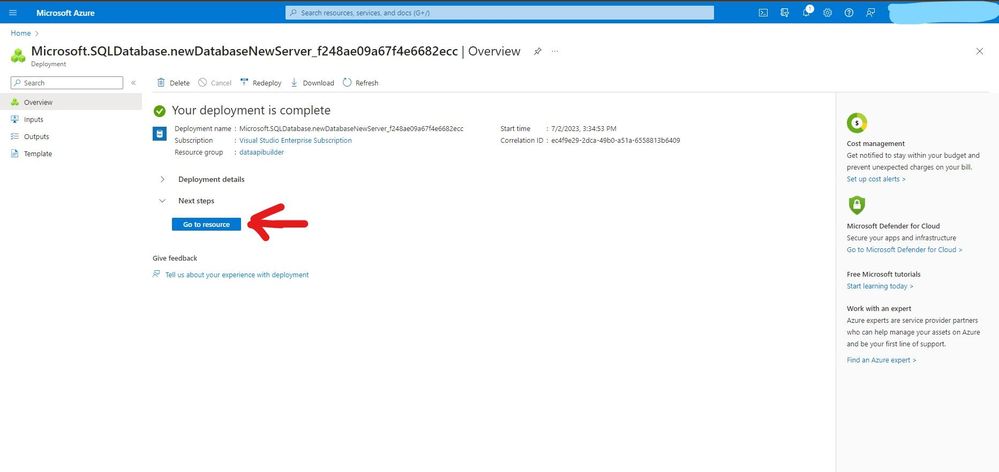Open Go to Microsoft Defender for Cloud
The image size is (999, 472).
(x=905, y=250)
